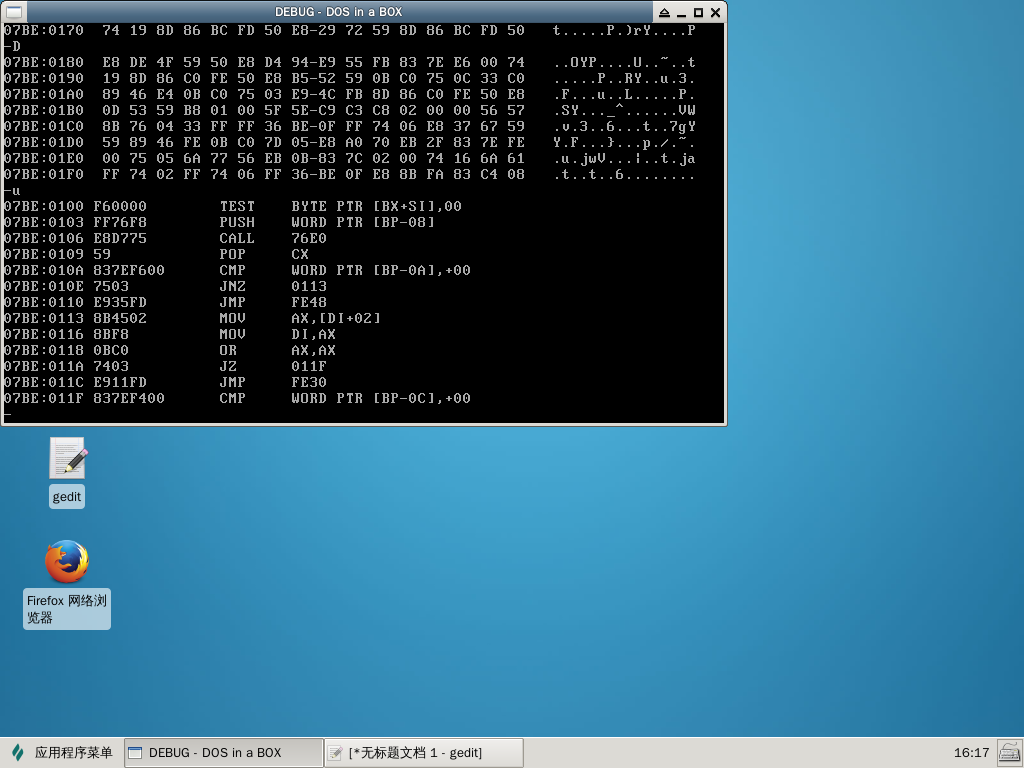
Task: Open the gedit desktop icon
Action: coord(68,458)
